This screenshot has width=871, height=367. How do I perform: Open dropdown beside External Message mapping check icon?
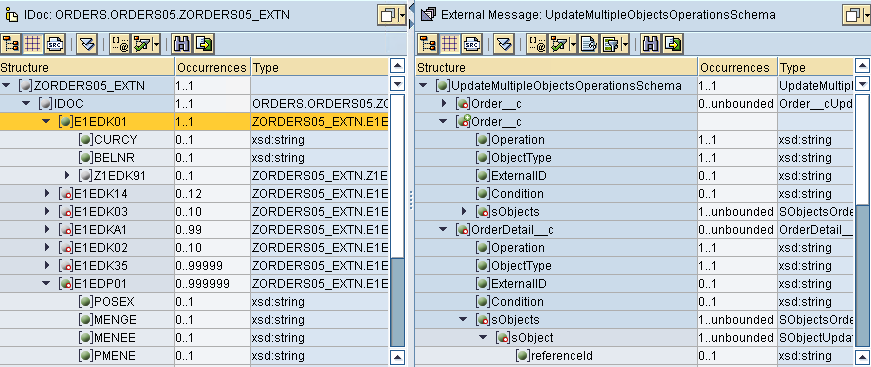(573, 44)
